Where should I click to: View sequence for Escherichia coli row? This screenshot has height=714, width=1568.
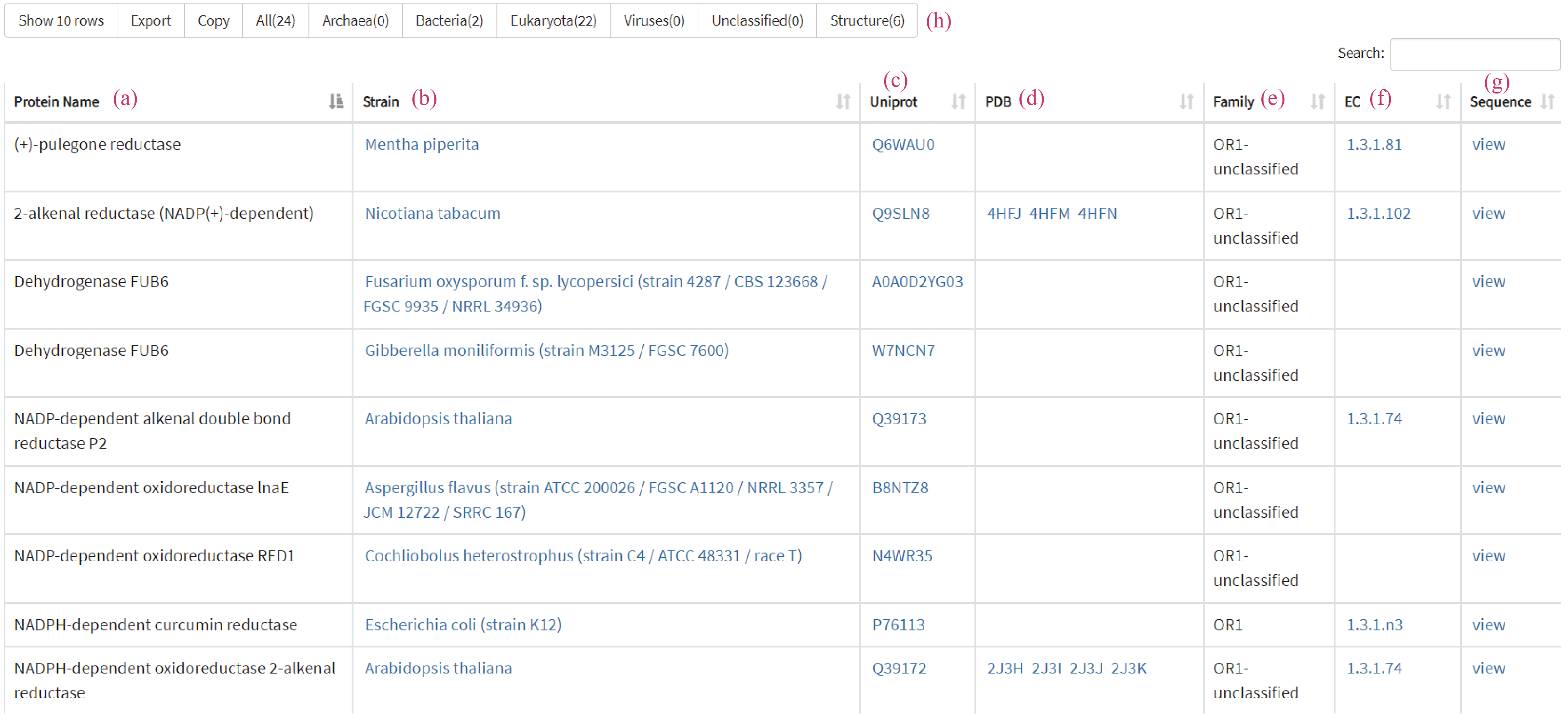coord(1488,625)
